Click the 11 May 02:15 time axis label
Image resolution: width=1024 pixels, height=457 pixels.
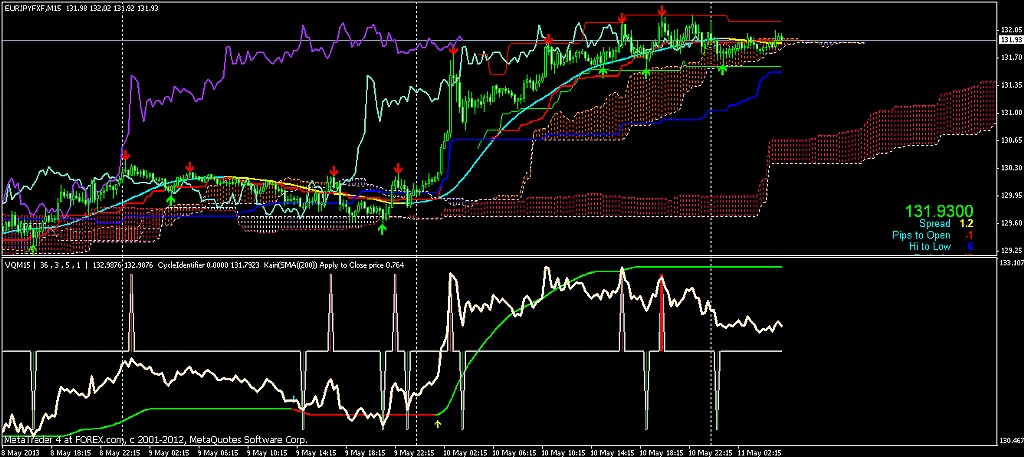758,452
